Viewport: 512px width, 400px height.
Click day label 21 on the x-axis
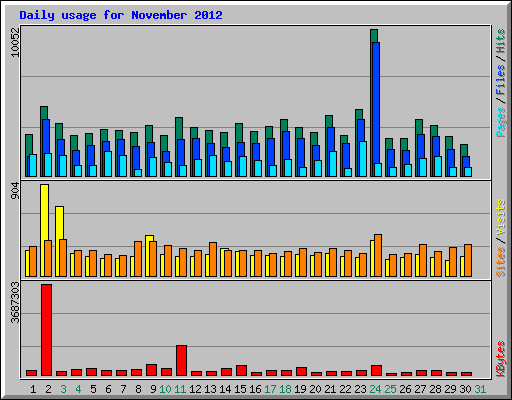click(330, 389)
